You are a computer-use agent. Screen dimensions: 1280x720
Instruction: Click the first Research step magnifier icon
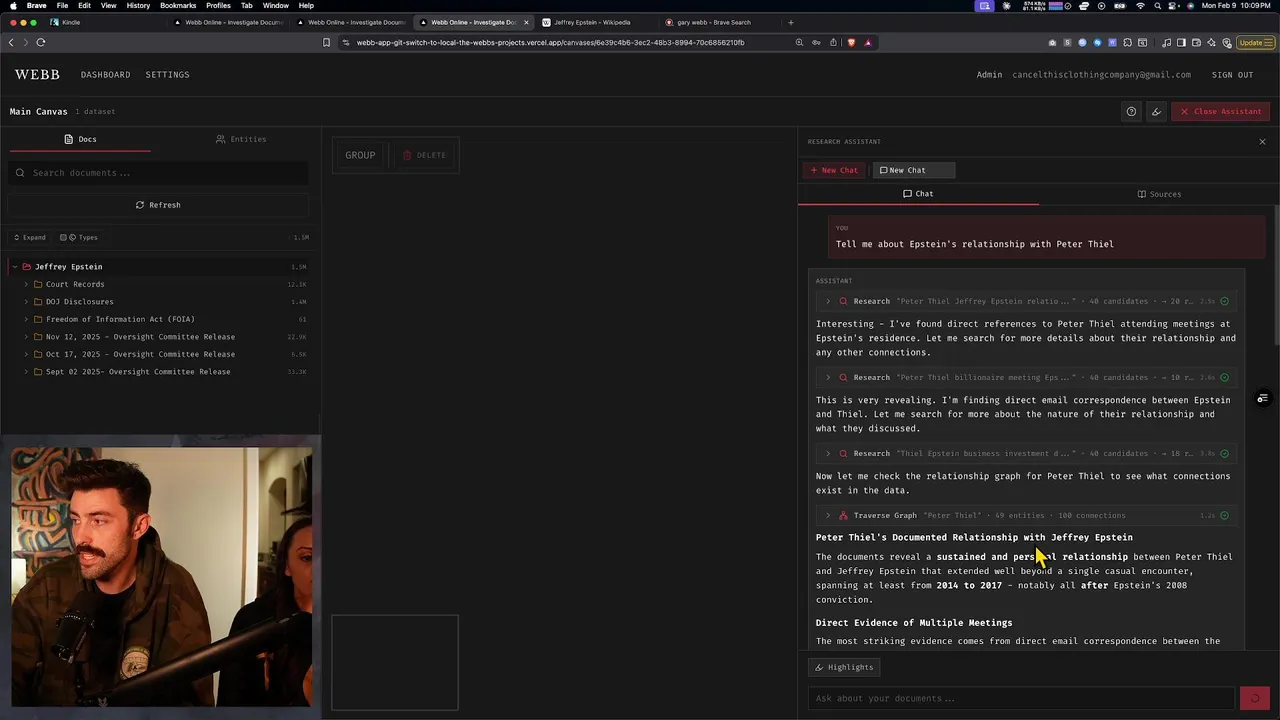click(843, 301)
